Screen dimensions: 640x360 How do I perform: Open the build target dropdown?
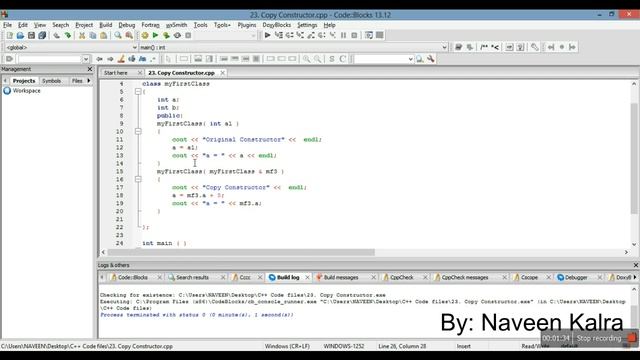(253, 36)
